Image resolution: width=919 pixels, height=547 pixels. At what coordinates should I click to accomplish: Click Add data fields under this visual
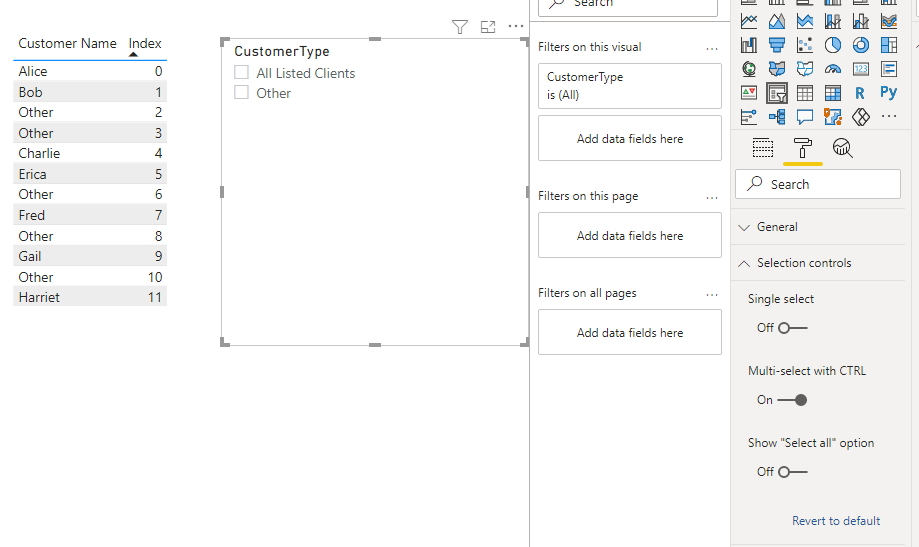point(629,138)
